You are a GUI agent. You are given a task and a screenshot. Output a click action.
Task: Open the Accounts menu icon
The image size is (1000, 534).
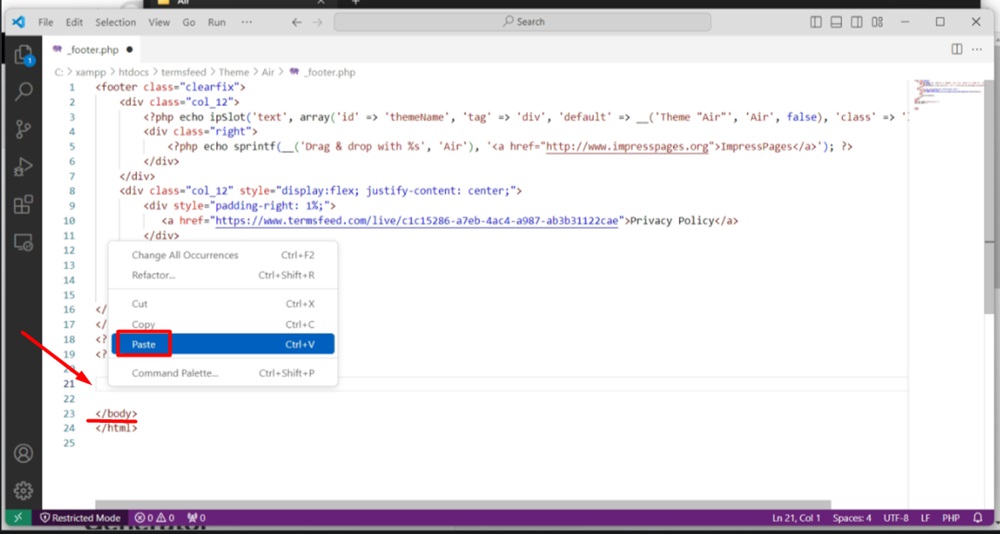point(24,453)
